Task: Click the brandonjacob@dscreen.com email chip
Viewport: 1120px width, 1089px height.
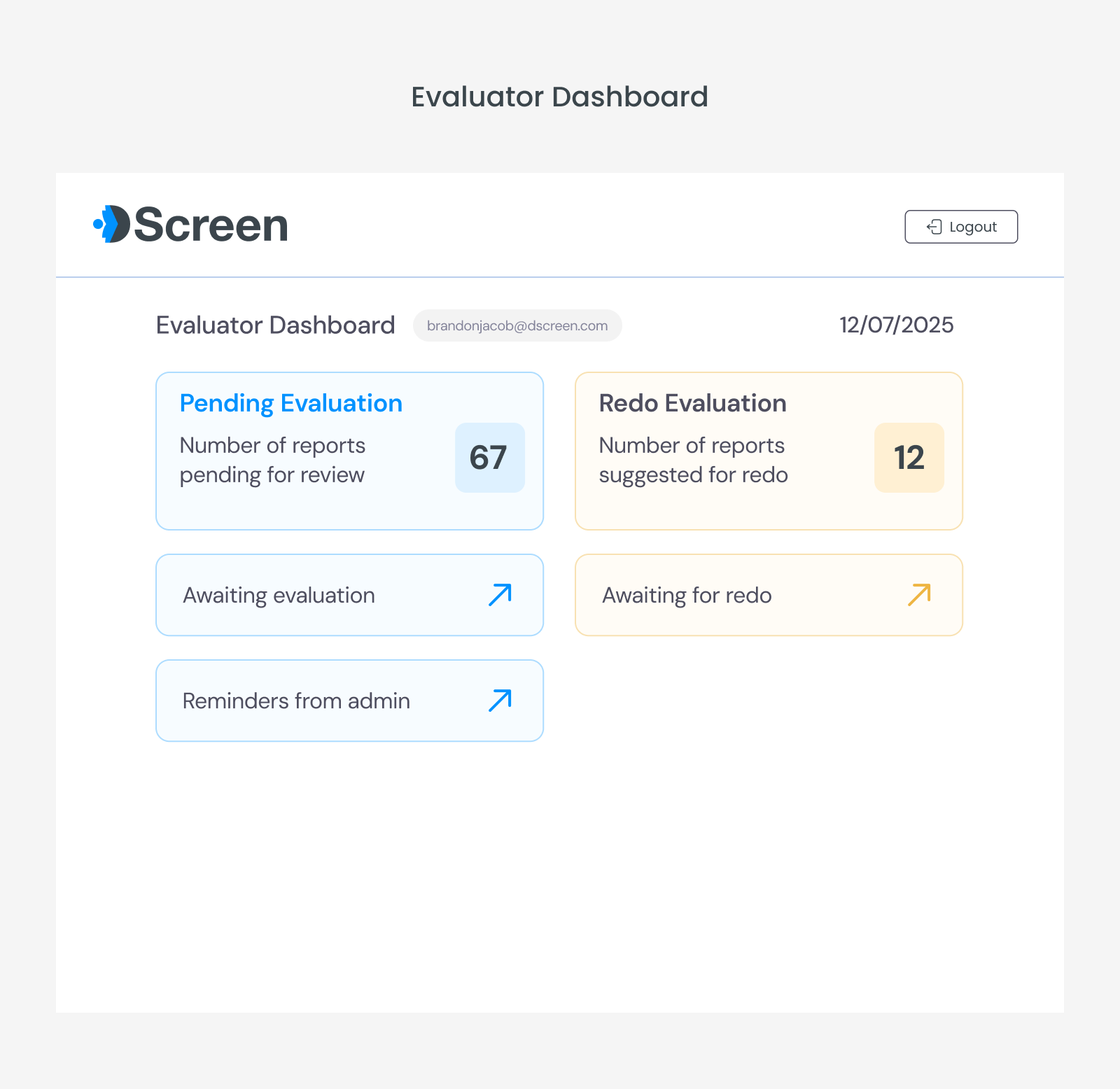Action: [517, 325]
